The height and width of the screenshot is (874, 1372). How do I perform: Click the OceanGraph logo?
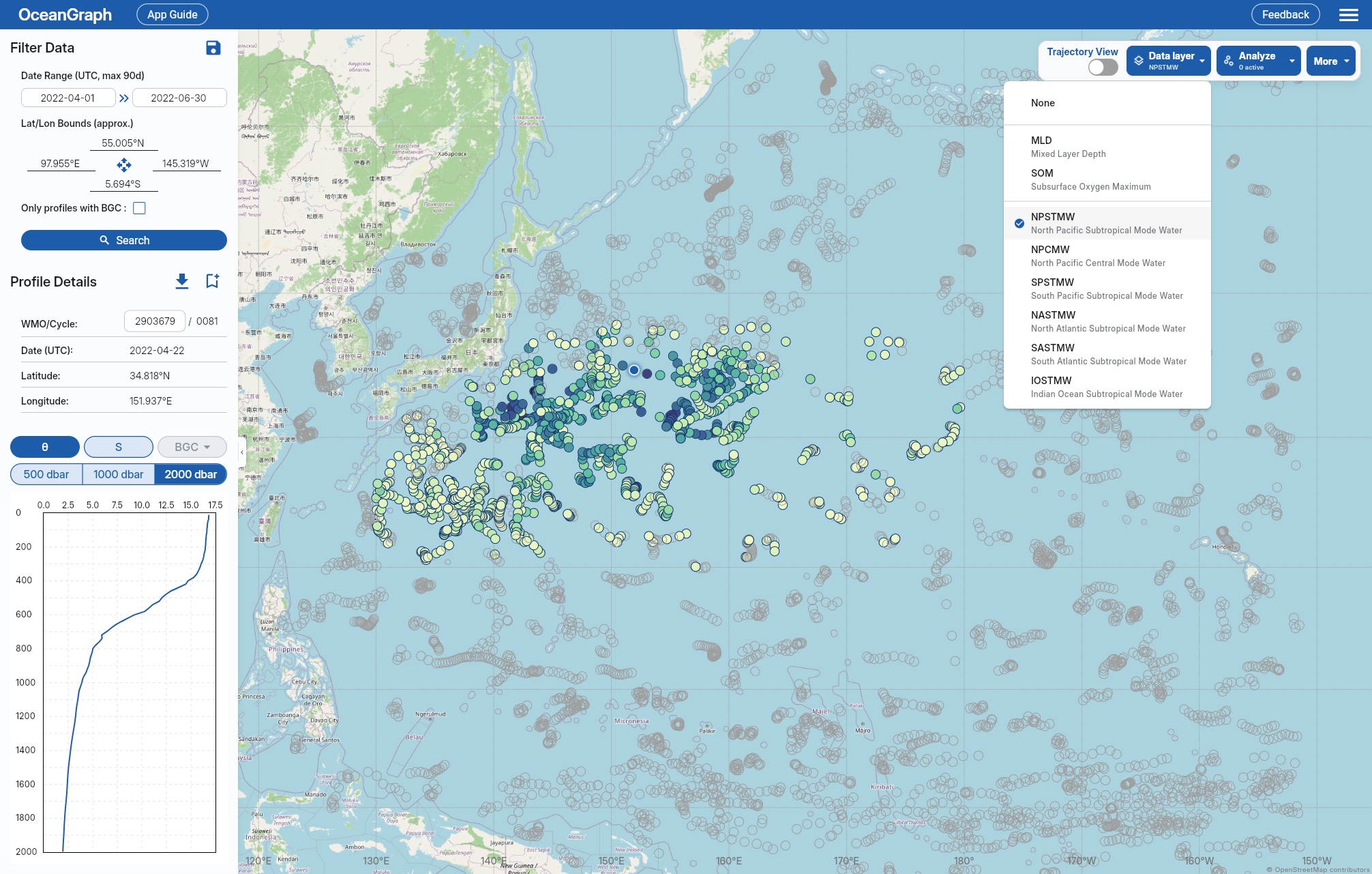click(x=65, y=14)
